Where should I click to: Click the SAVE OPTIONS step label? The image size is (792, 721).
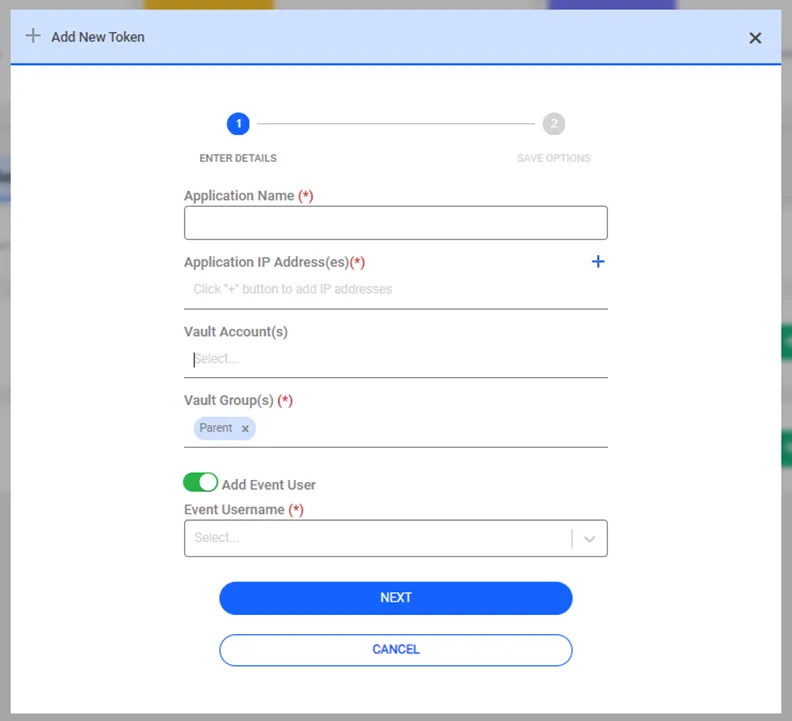pos(554,158)
